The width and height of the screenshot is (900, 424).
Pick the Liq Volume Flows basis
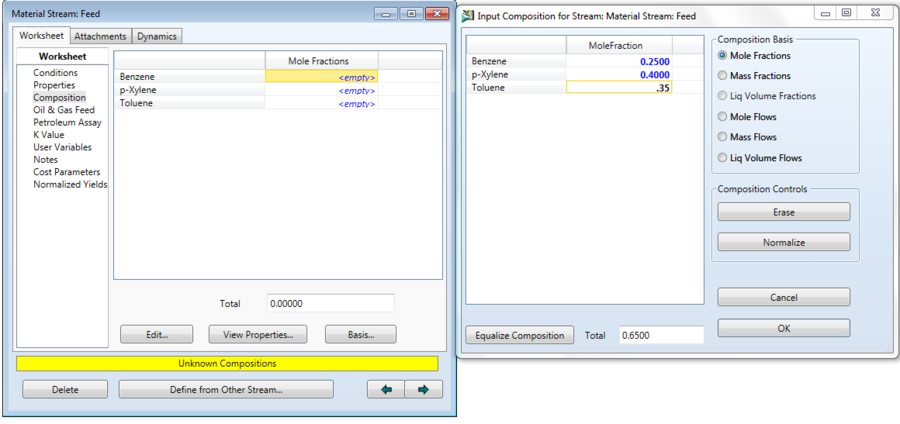click(x=723, y=158)
